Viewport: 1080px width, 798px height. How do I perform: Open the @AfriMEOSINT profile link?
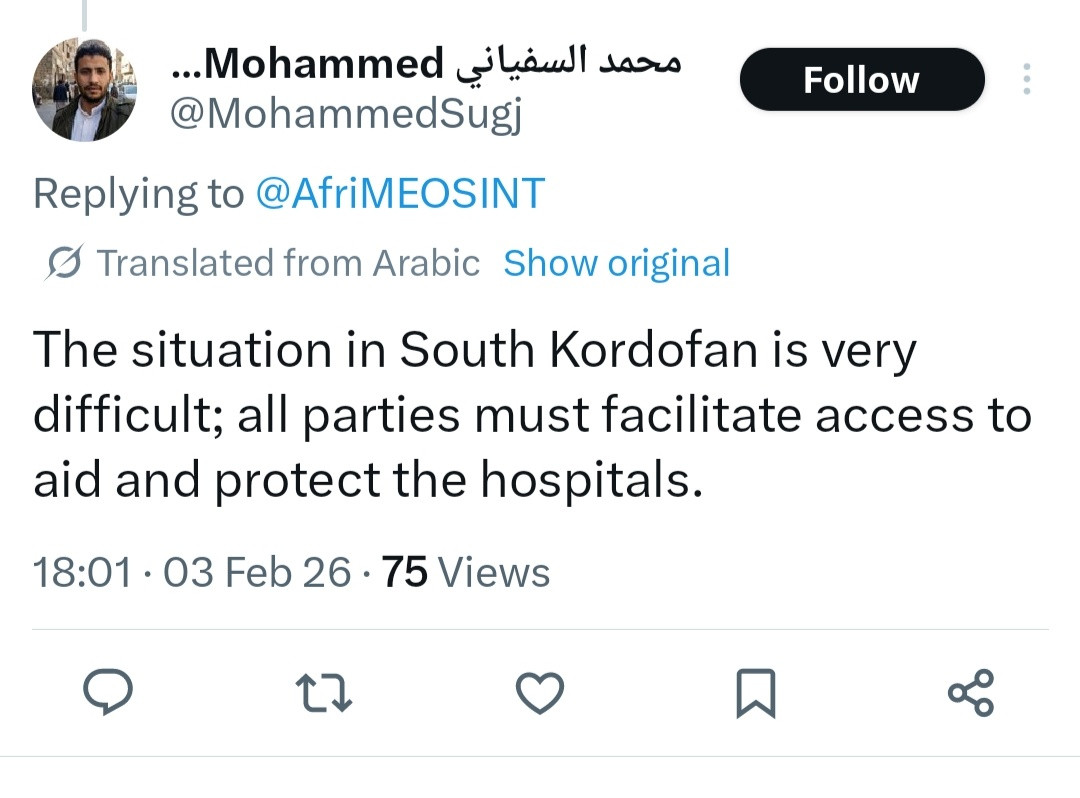tap(400, 193)
